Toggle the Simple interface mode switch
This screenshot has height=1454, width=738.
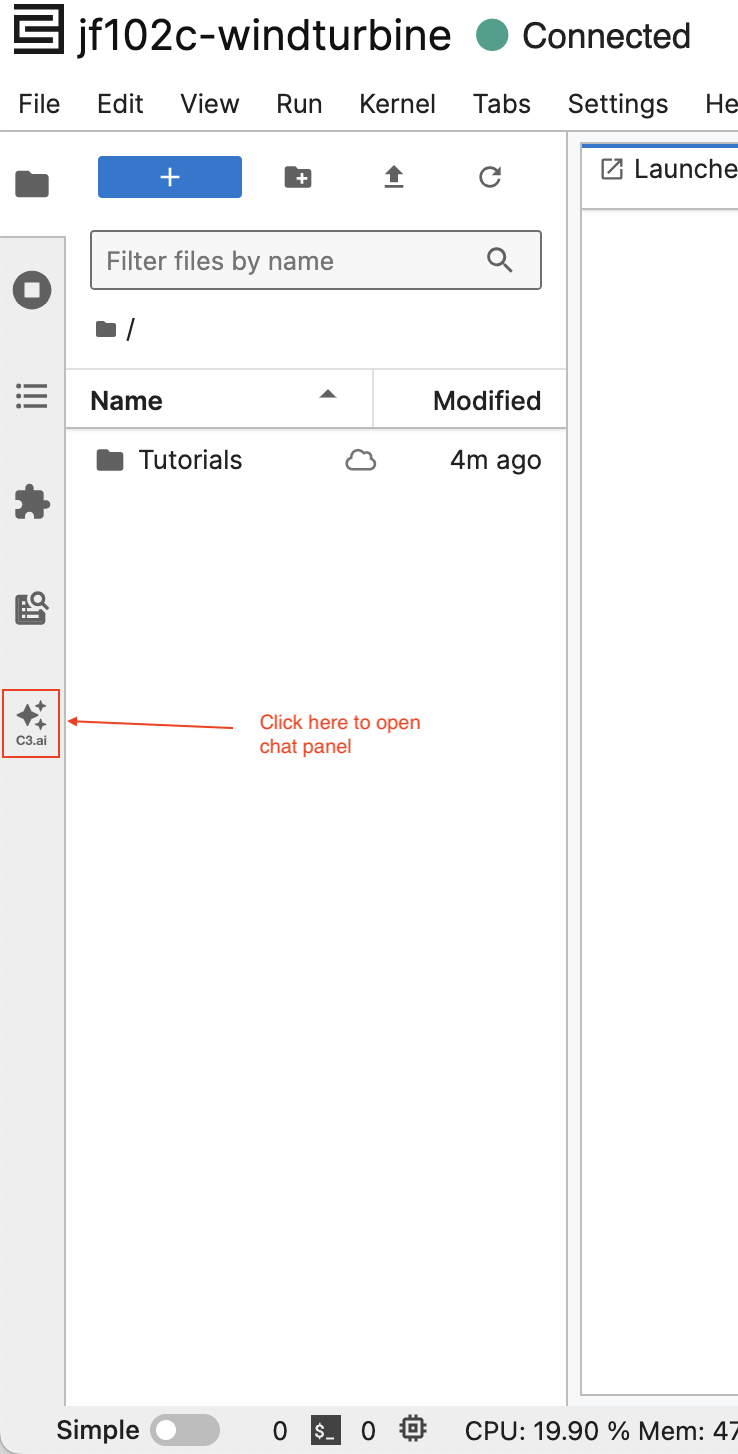pyautogui.click(x=185, y=1431)
